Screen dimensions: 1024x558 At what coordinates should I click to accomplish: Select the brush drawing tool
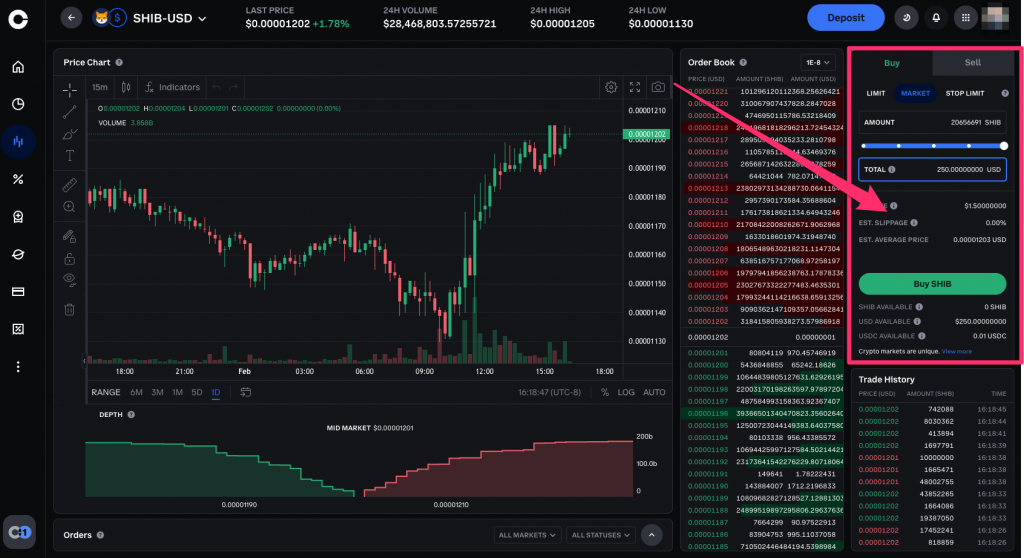pyautogui.click(x=69, y=134)
